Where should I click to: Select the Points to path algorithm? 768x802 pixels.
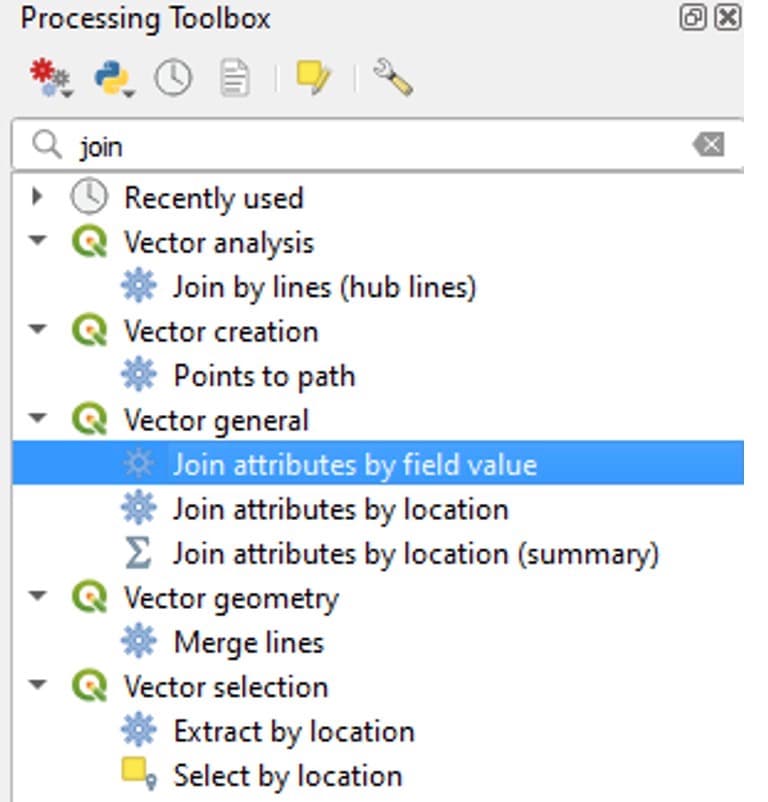264,376
